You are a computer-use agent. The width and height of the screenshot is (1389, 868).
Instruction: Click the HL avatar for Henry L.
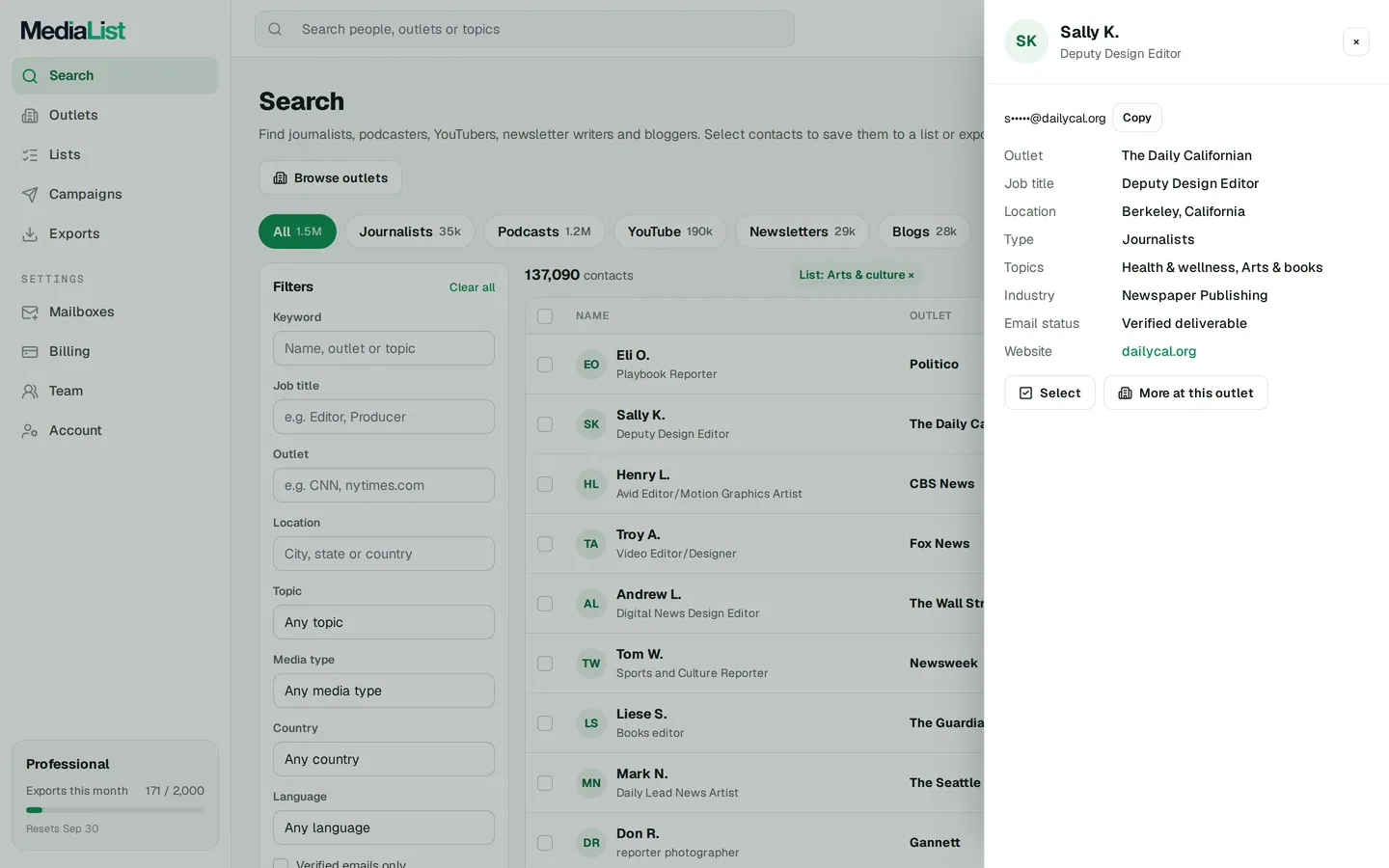tap(591, 484)
